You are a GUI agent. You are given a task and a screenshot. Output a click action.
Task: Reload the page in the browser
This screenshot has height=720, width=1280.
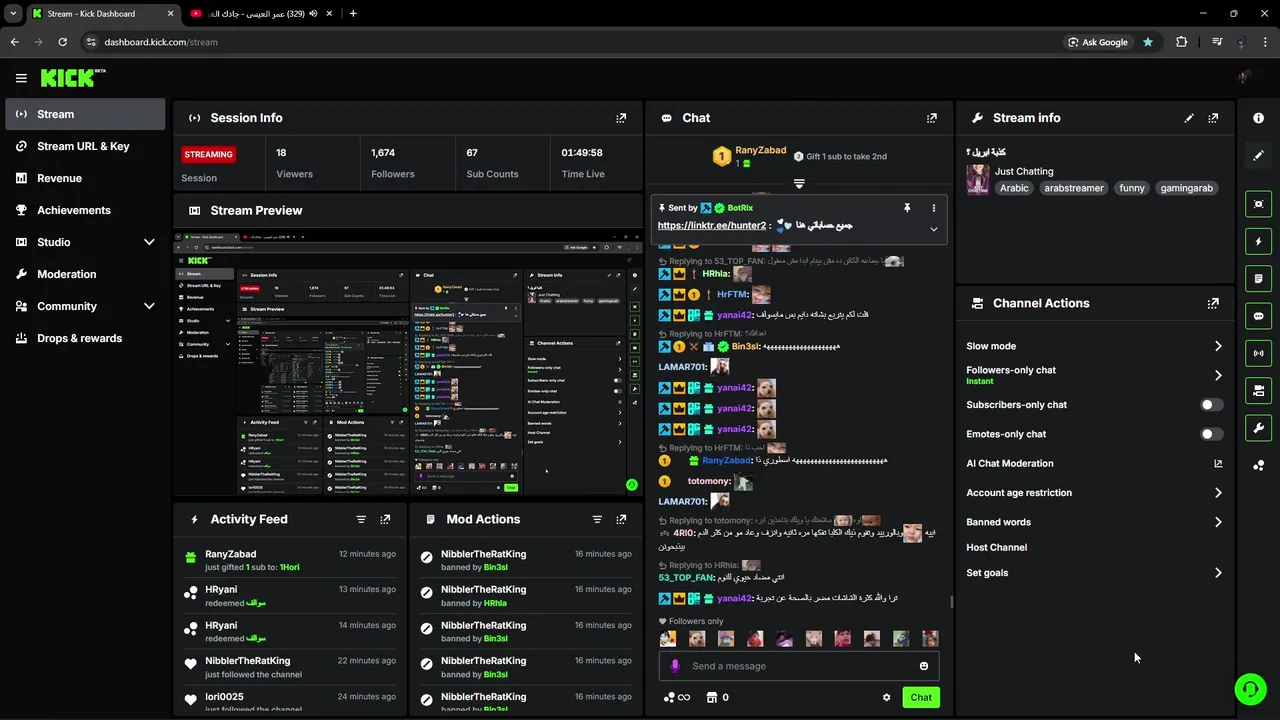click(62, 42)
